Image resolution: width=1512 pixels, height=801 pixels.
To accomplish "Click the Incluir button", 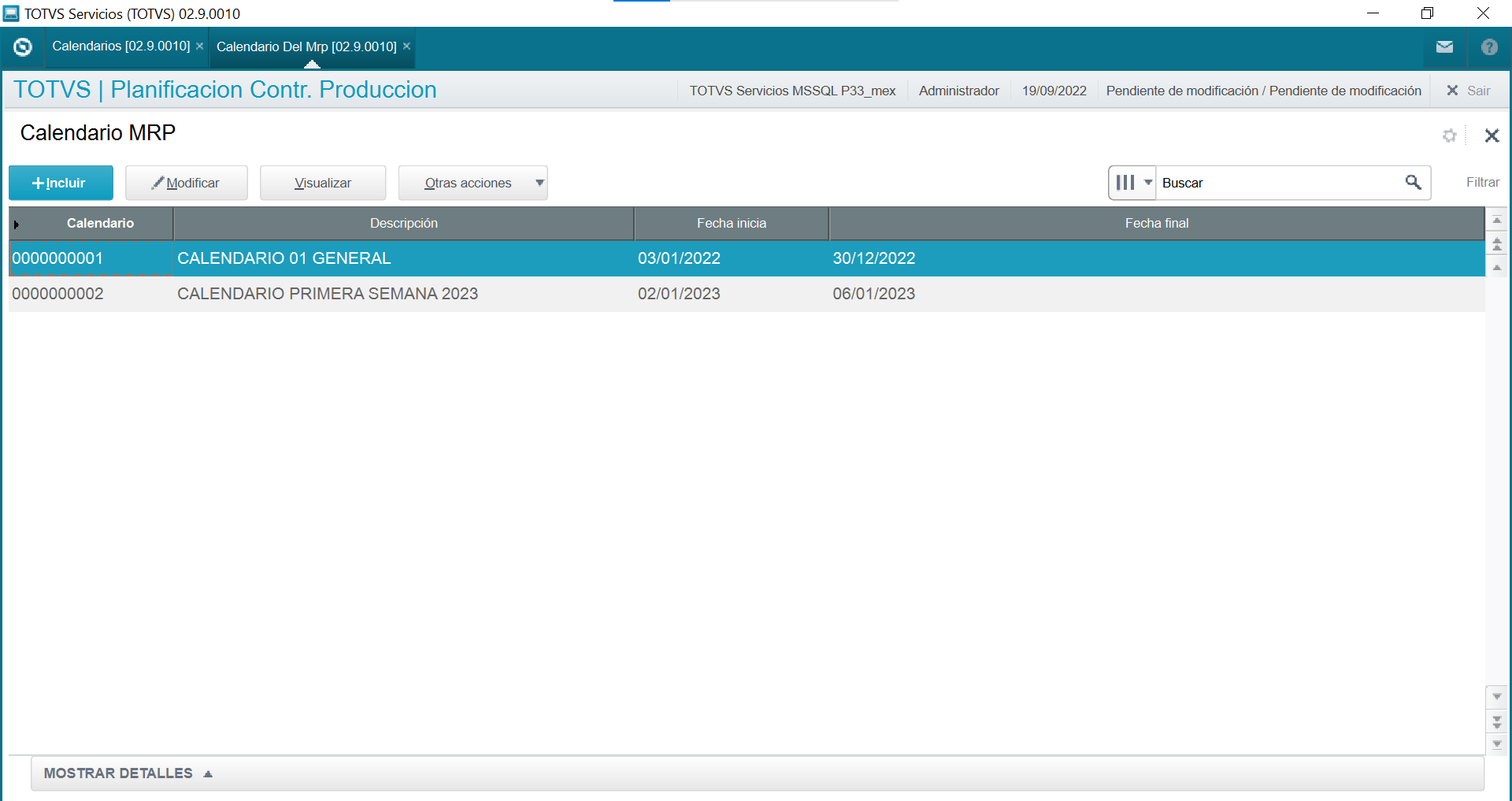I will [61, 183].
